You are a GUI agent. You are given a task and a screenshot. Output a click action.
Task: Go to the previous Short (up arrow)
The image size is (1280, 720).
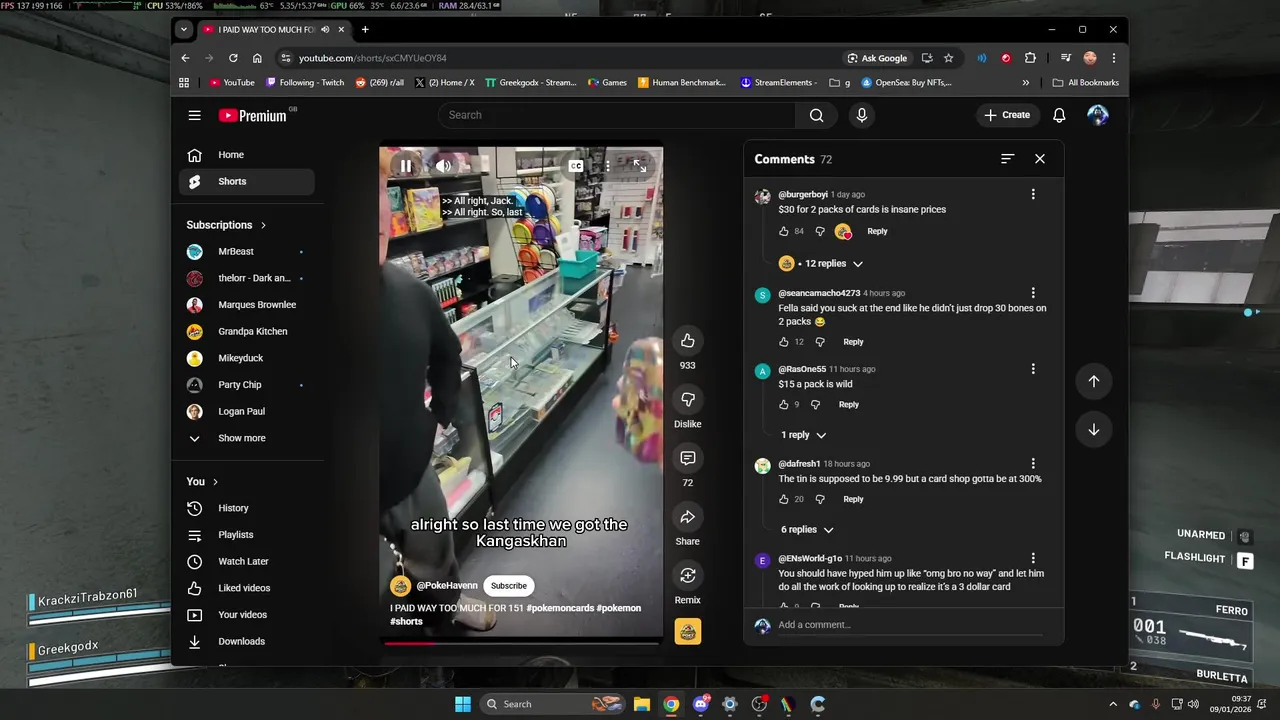tap(1094, 381)
